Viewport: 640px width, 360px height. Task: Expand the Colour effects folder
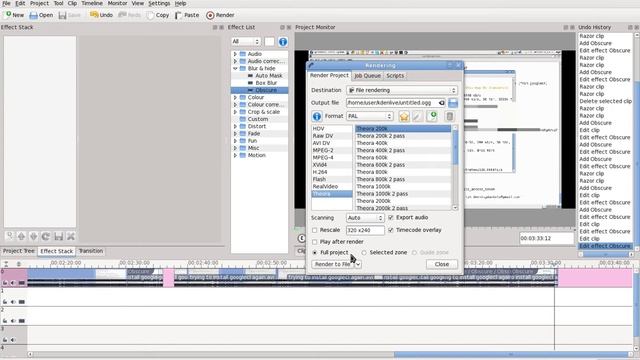pos(235,98)
